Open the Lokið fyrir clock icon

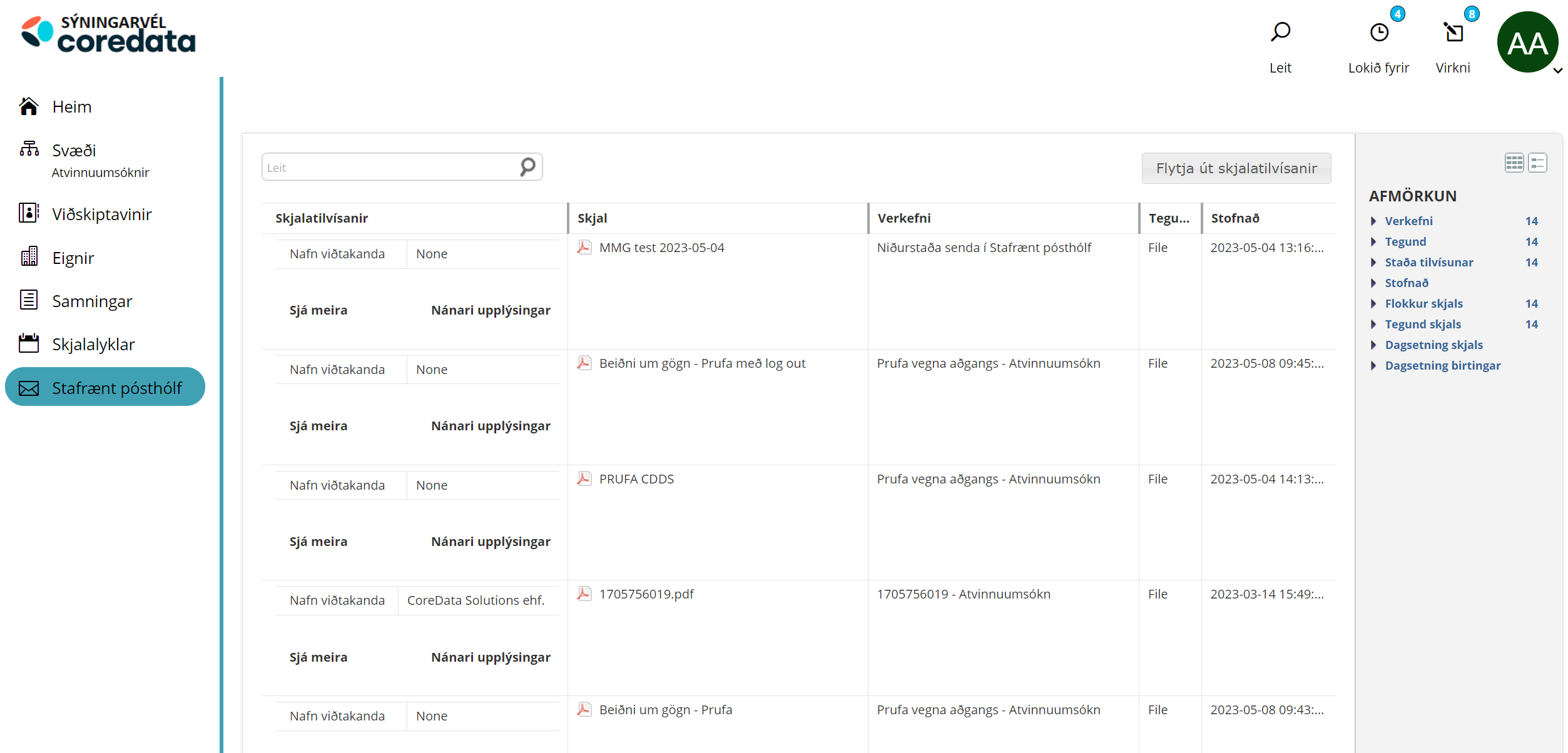[x=1379, y=32]
